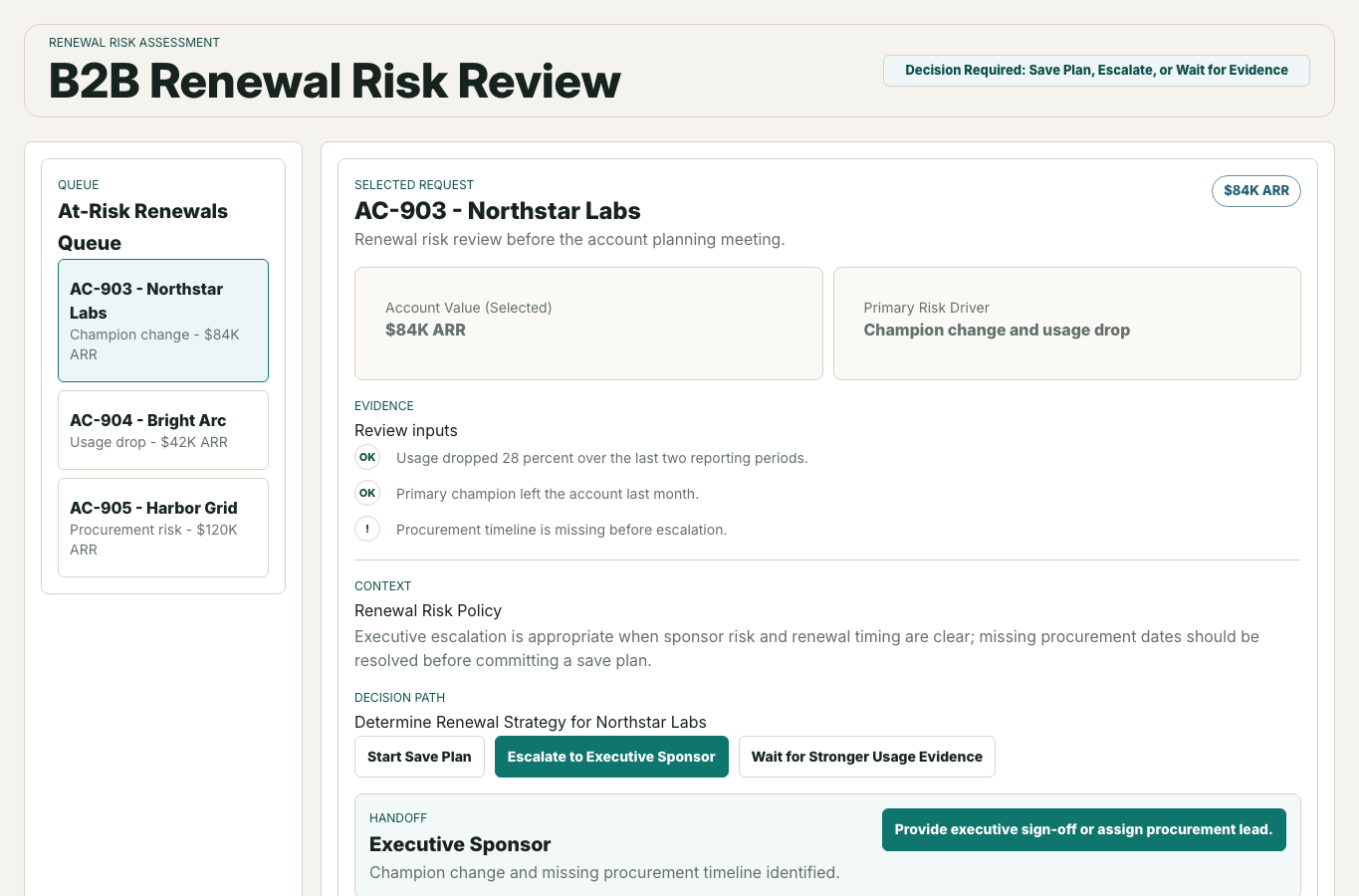Click warning icon beside procurement timeline
The height and width of the screenshot is (896, 1359).
367,530
